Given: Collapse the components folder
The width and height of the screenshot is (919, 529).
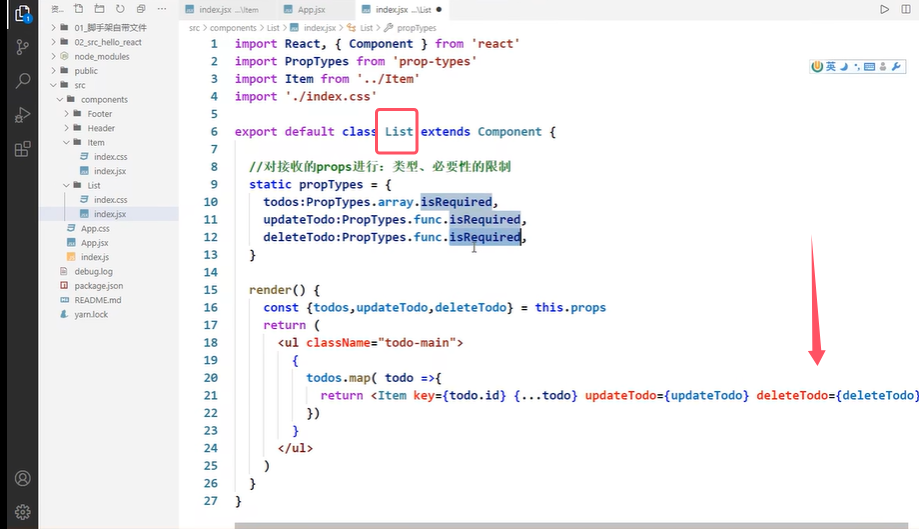Looking at the screenshot, I should (104, 100).
